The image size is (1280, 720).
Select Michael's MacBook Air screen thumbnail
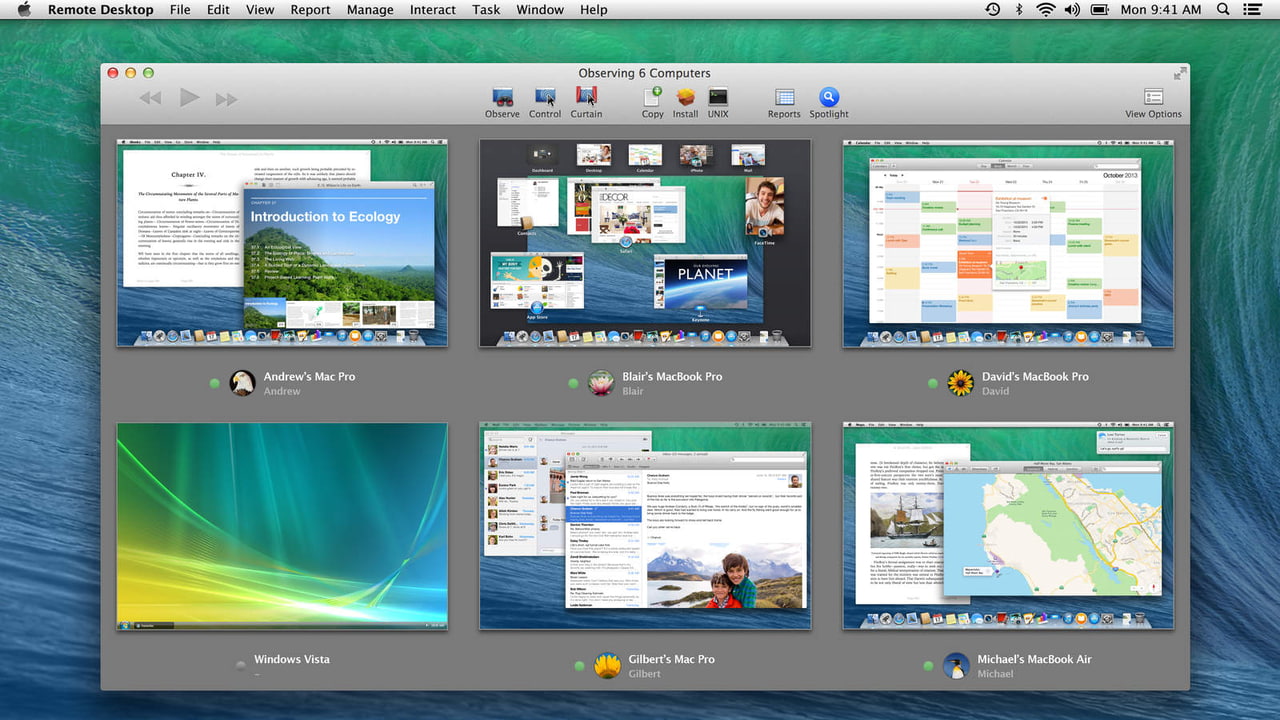[x=1008, y=526]
